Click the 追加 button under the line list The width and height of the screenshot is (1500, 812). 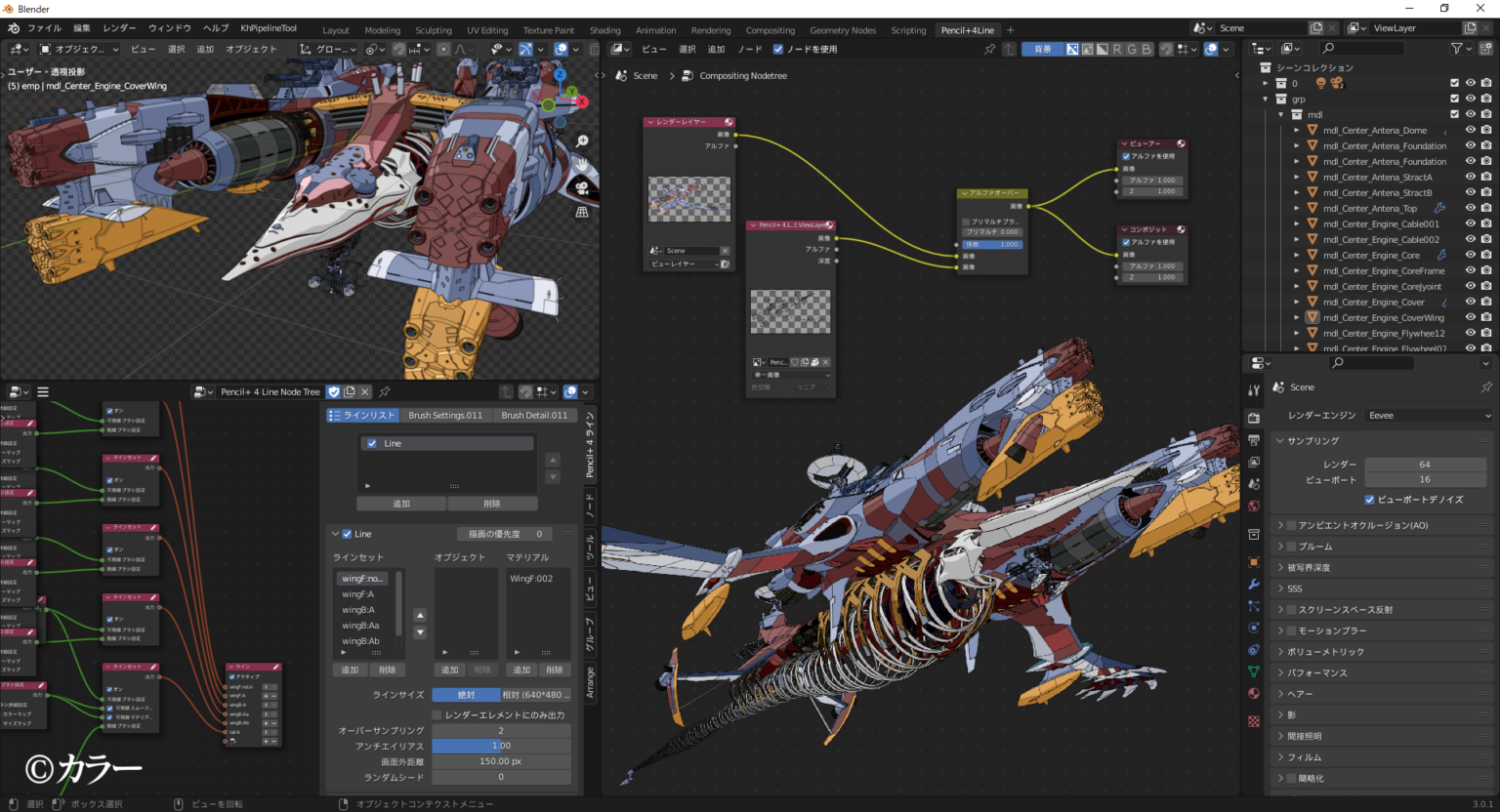point(400,503)
